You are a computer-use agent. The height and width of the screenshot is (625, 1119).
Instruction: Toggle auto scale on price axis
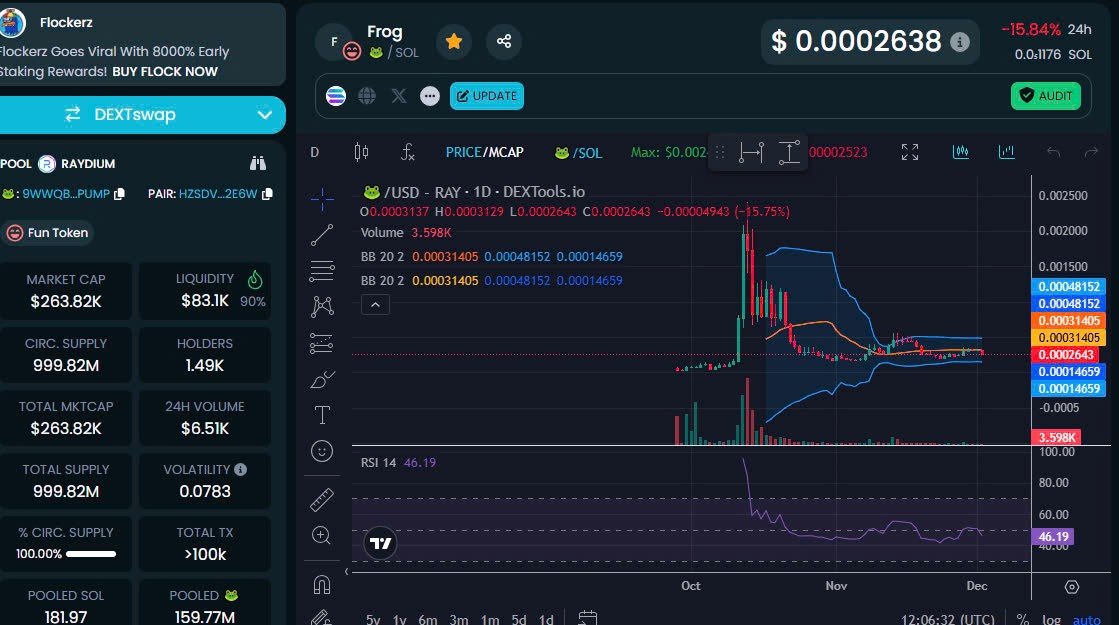(x=1086, y=619)
